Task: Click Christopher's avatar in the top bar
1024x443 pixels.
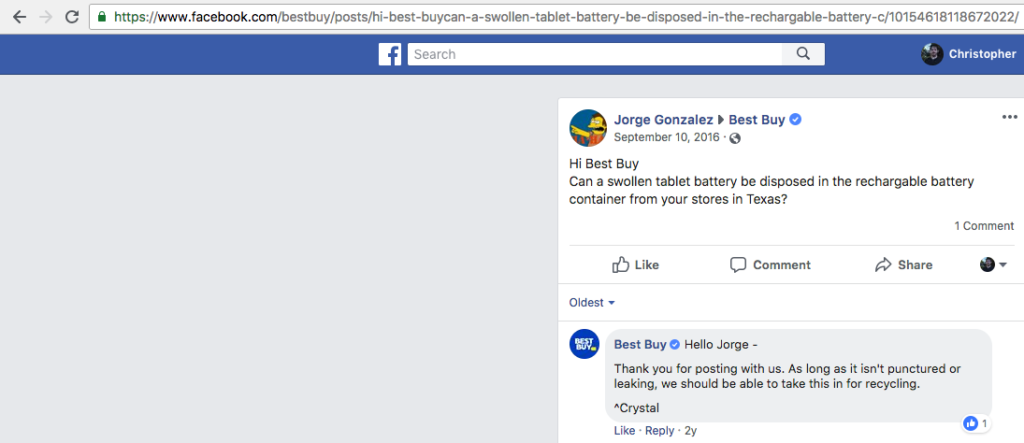Action: click(932, 54)
